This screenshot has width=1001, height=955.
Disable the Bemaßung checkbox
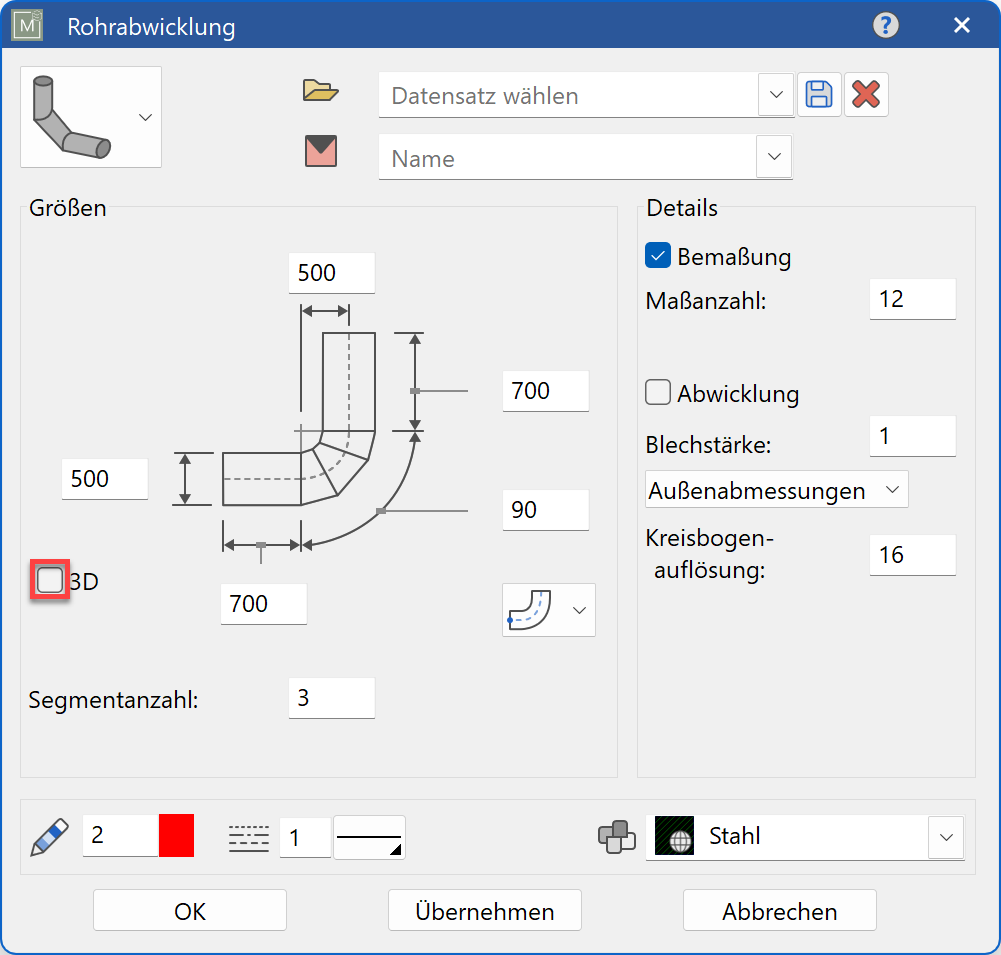[657, 255]
